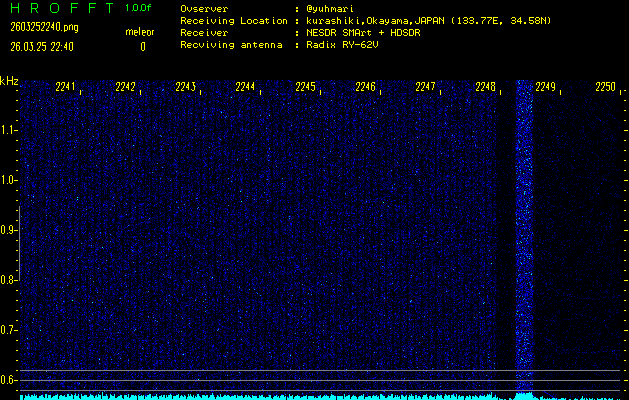Click the 2245 time marker
The image size is (629, 400).
click(x=306, y=88)
